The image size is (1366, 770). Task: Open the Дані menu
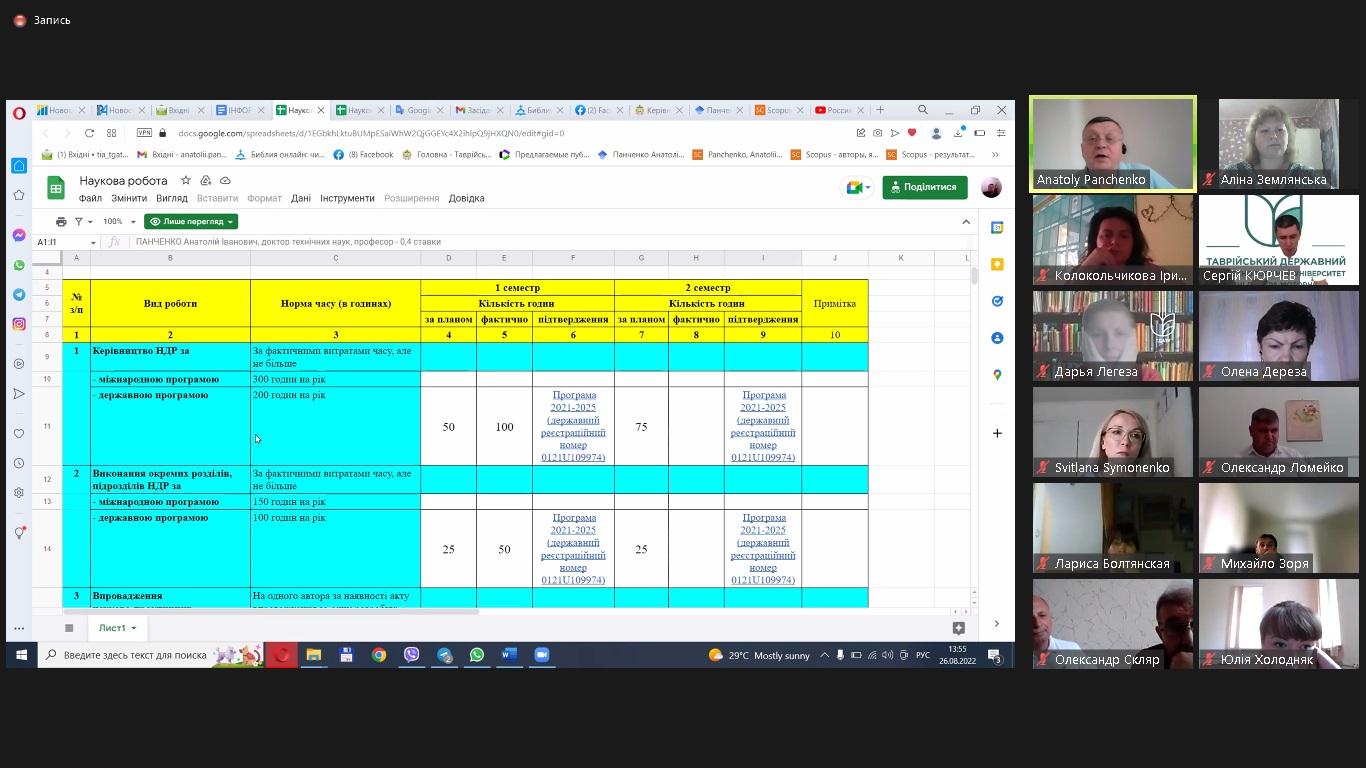pyautogui.click(x=301, y=198)
